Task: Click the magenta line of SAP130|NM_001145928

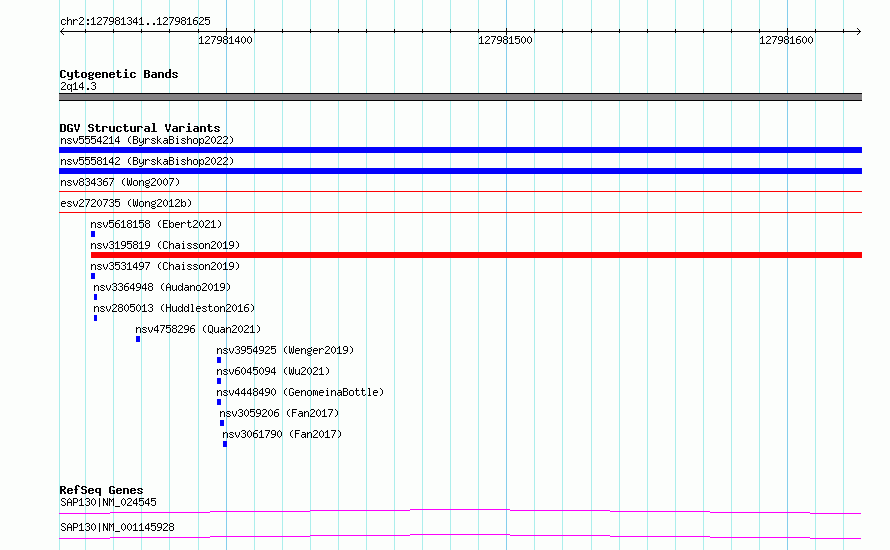Action: [460, 536]
